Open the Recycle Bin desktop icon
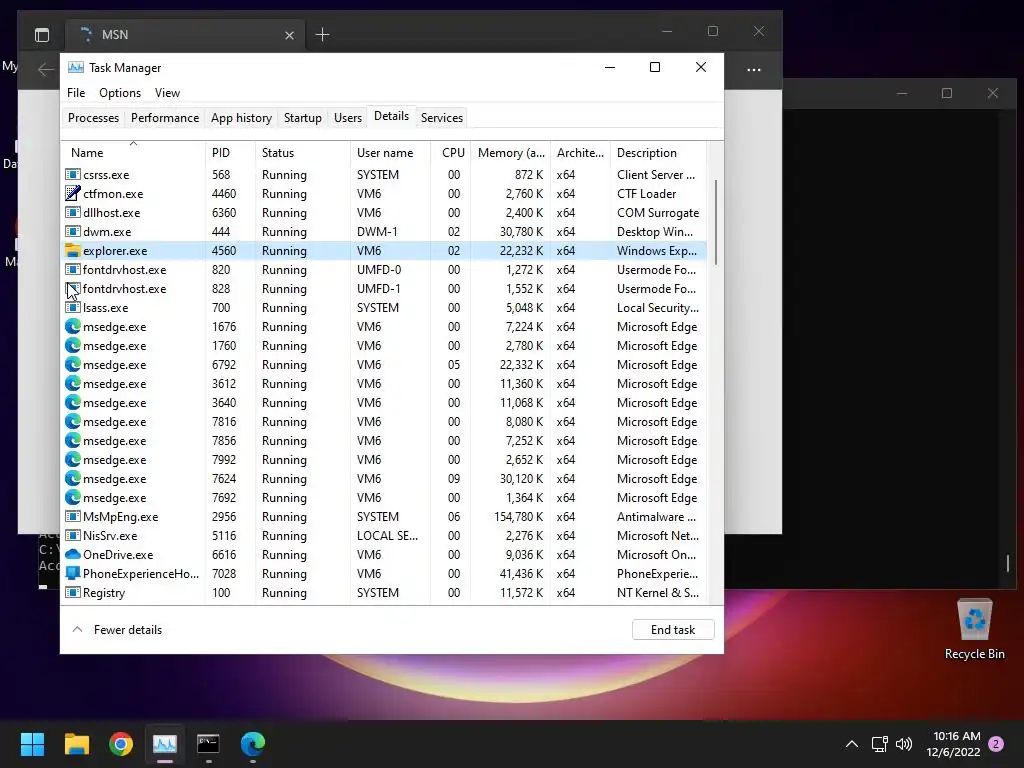 pos(974,628)
